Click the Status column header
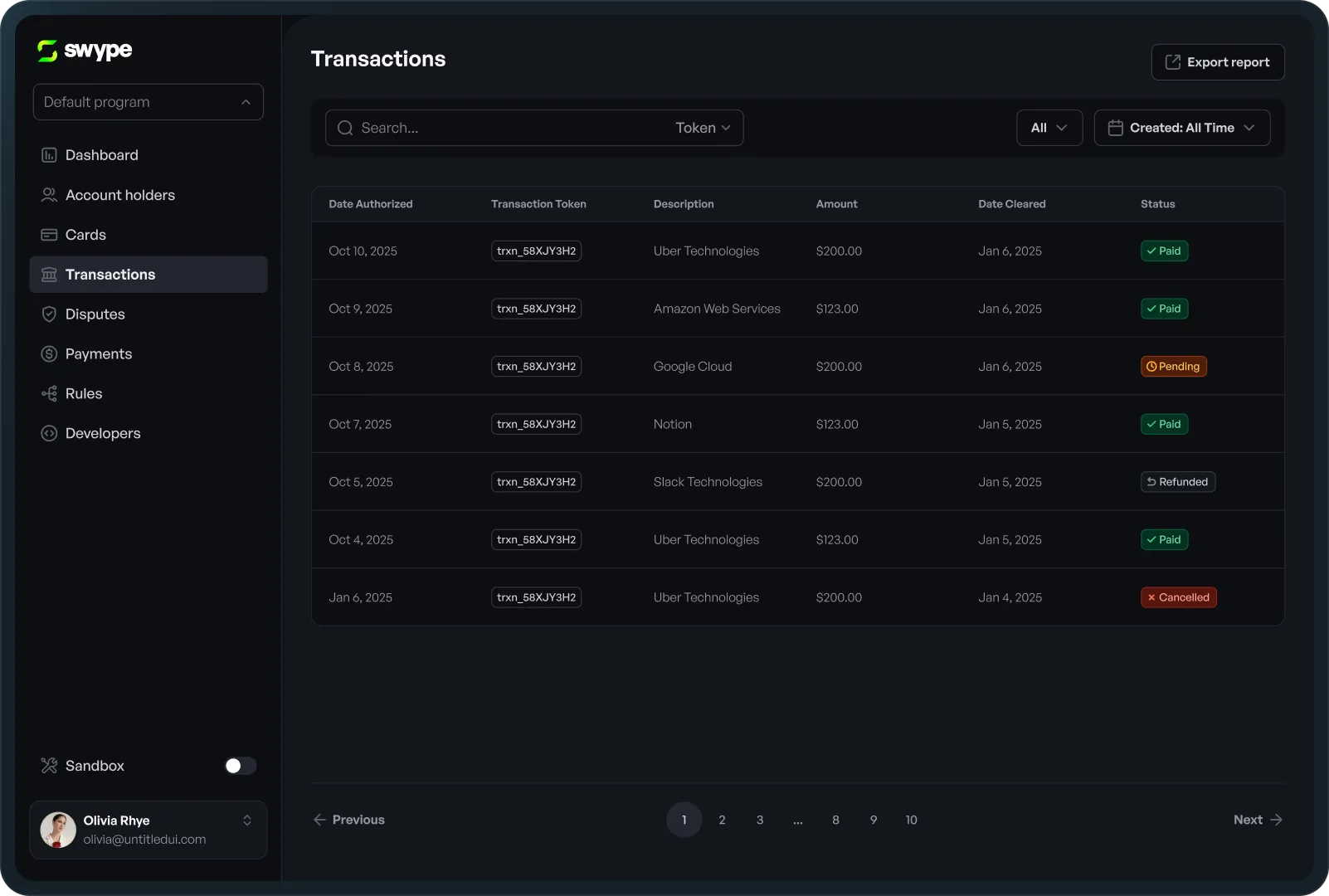1329x896 pixels. click(x=1158, y=204)
